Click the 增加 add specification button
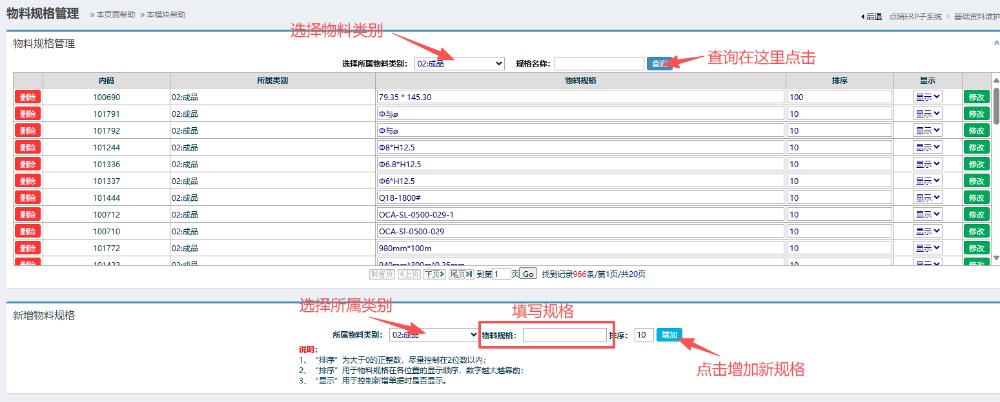This screenshot has width=1000, height=402. click(669, 334)
